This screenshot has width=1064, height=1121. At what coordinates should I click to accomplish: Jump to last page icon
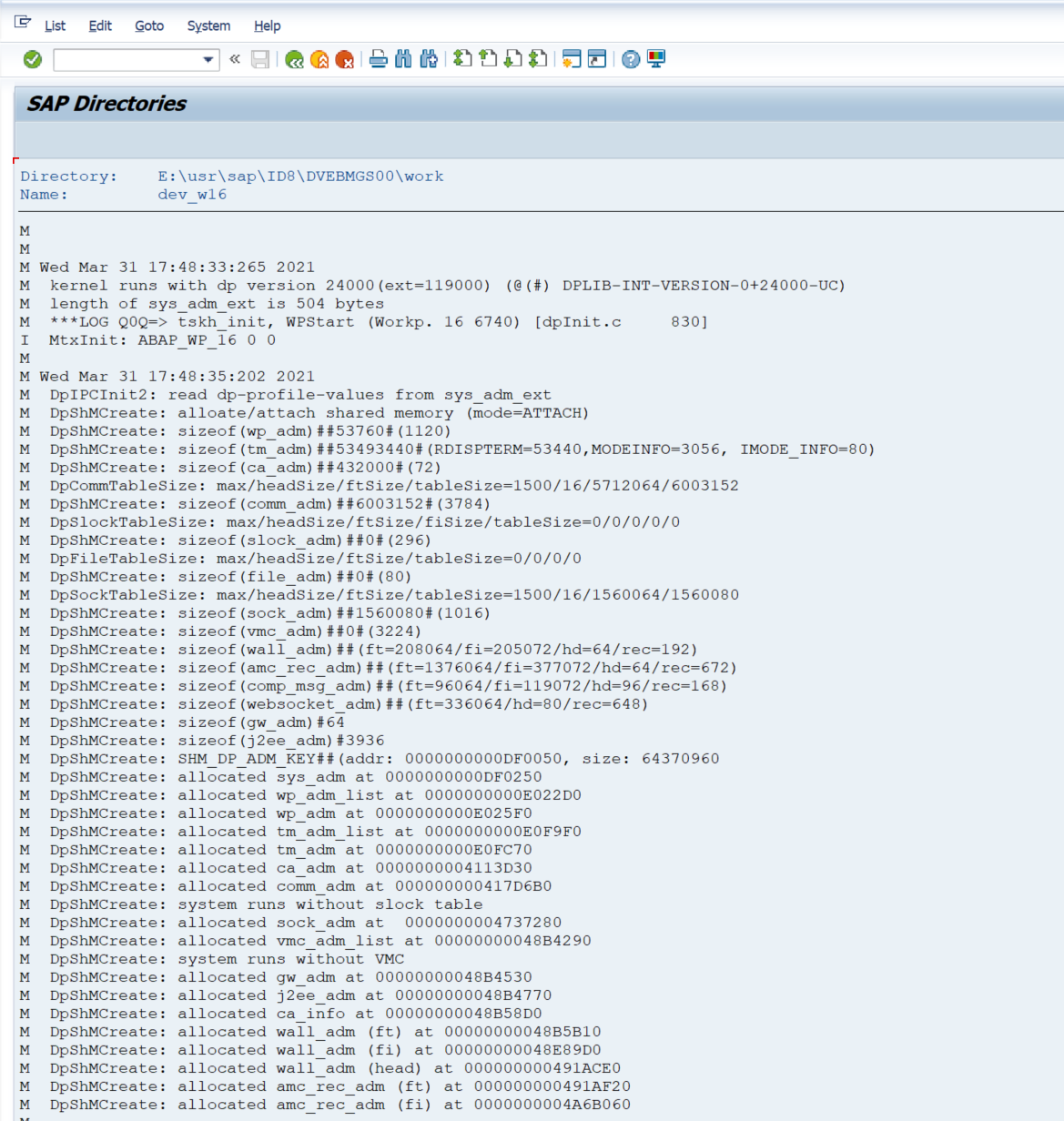click(538, 59)
